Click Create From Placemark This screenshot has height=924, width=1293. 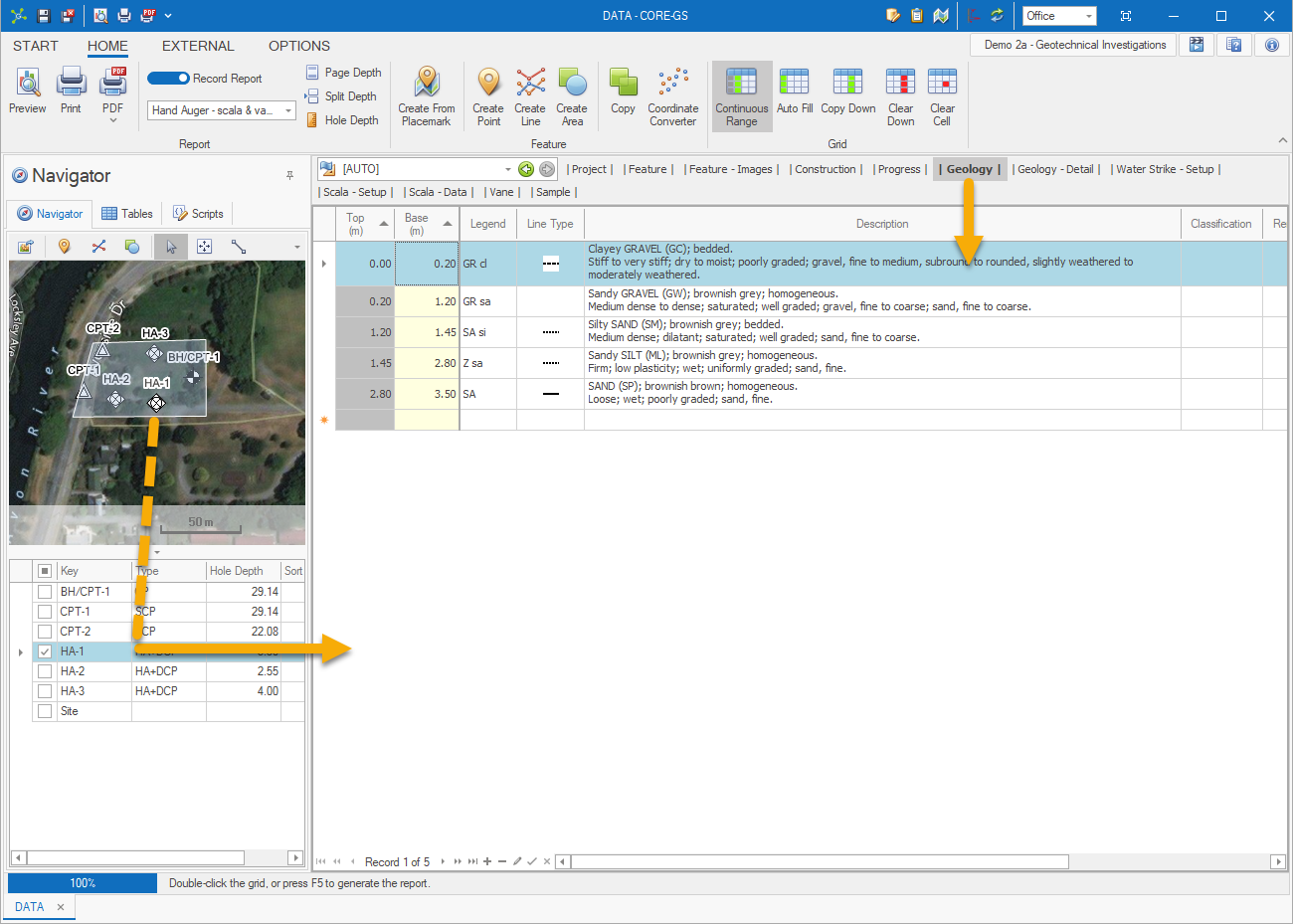(x=426, y=96)
